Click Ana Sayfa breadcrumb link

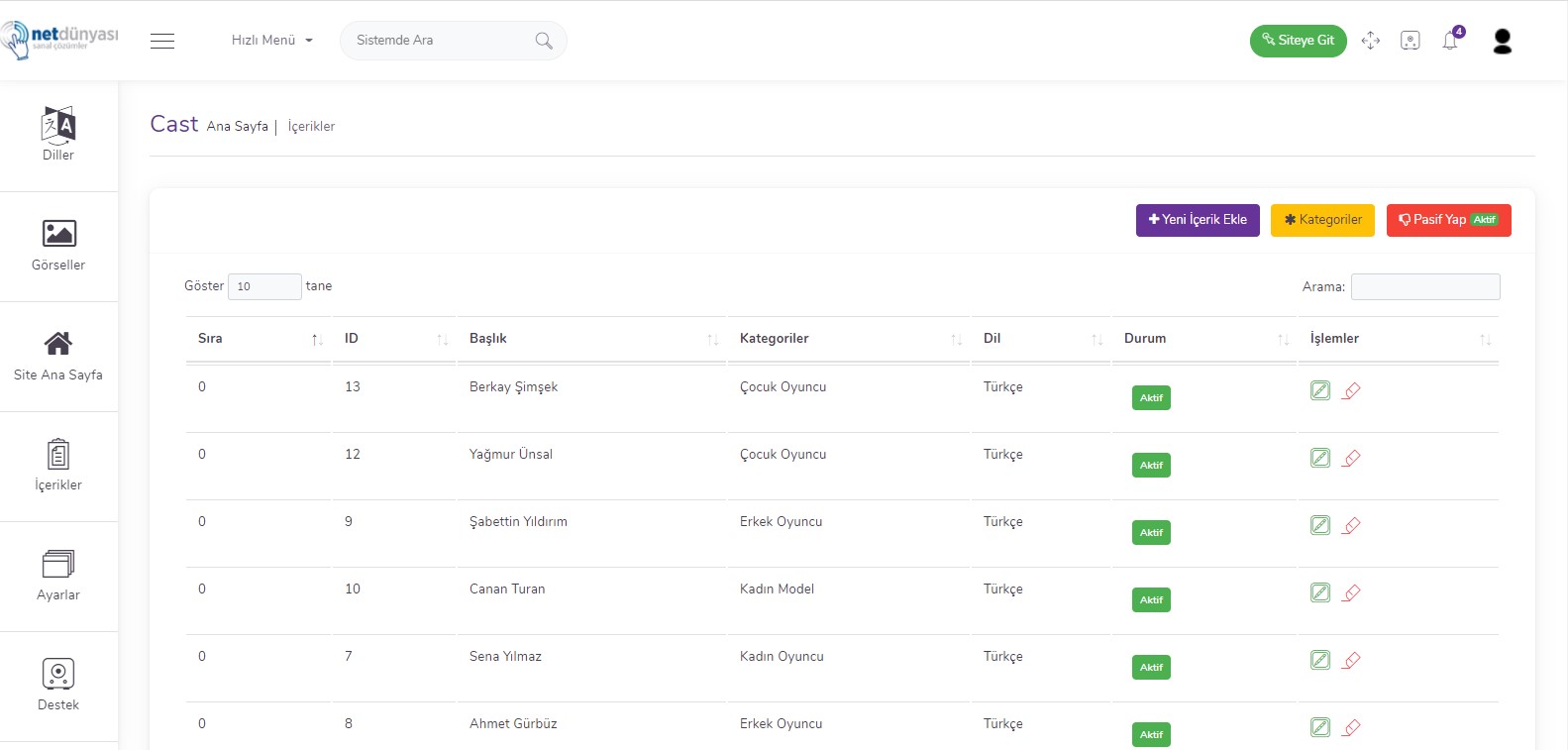point(238,127)
